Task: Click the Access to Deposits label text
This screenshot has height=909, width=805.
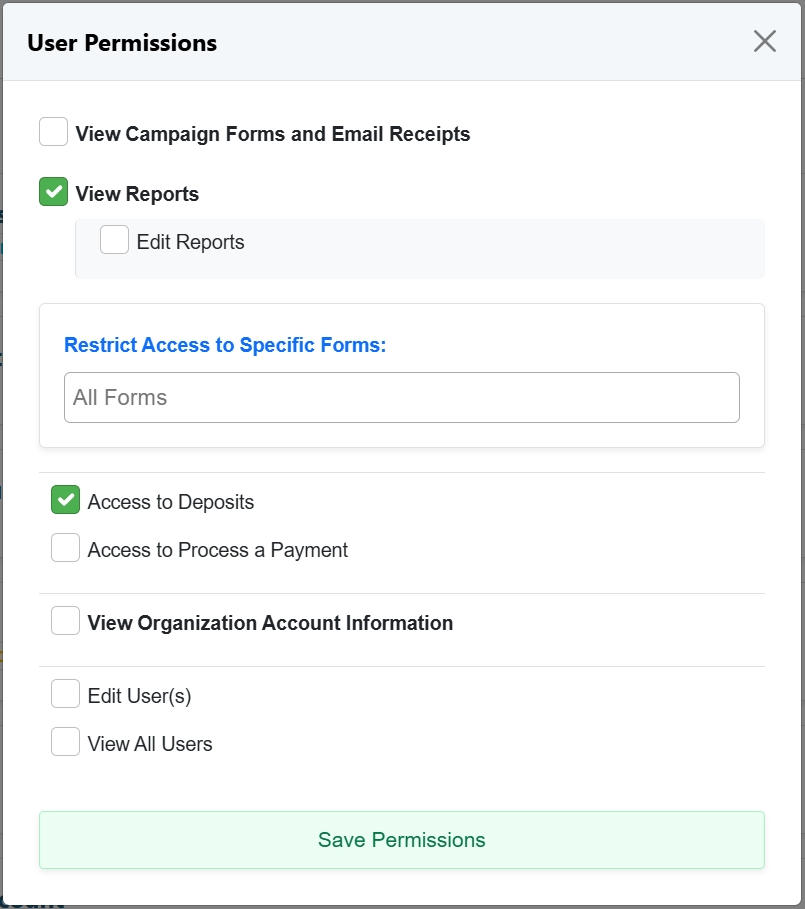Action: [x=171, y=502]
